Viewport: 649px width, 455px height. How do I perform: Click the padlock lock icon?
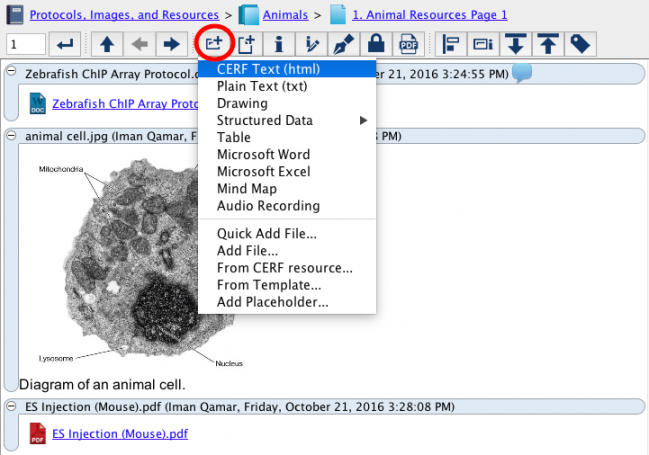376,44
